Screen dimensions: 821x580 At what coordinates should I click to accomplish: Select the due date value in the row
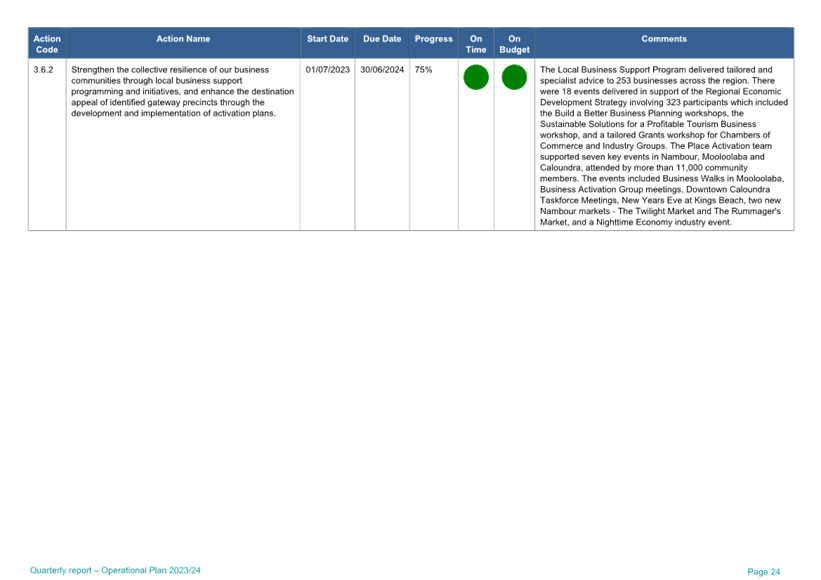click(381, 70)
